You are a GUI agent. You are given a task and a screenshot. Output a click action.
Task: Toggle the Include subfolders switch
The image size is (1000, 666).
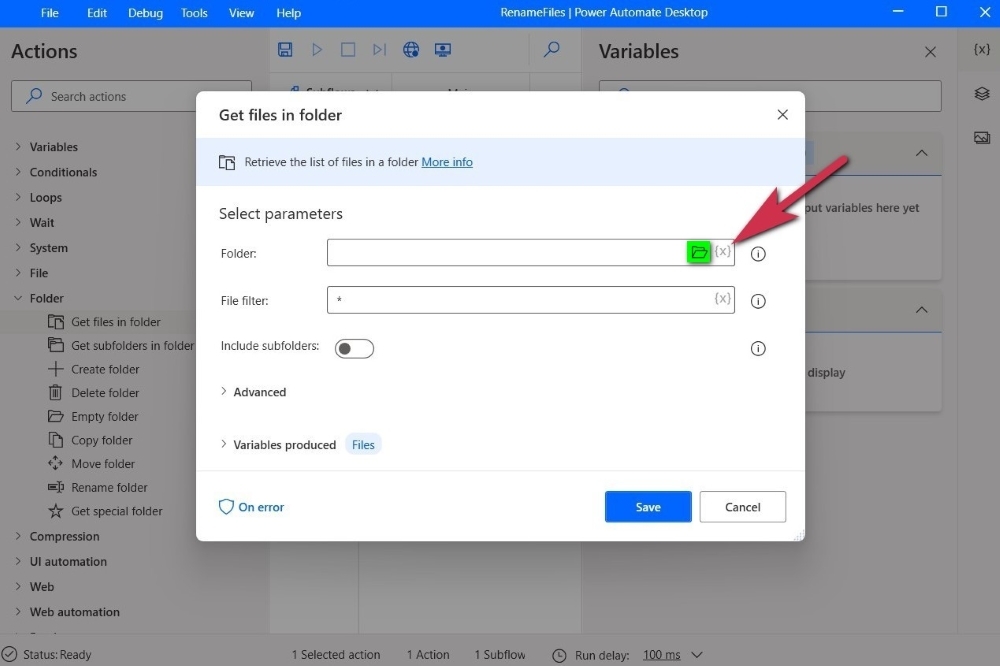[354, 348]
